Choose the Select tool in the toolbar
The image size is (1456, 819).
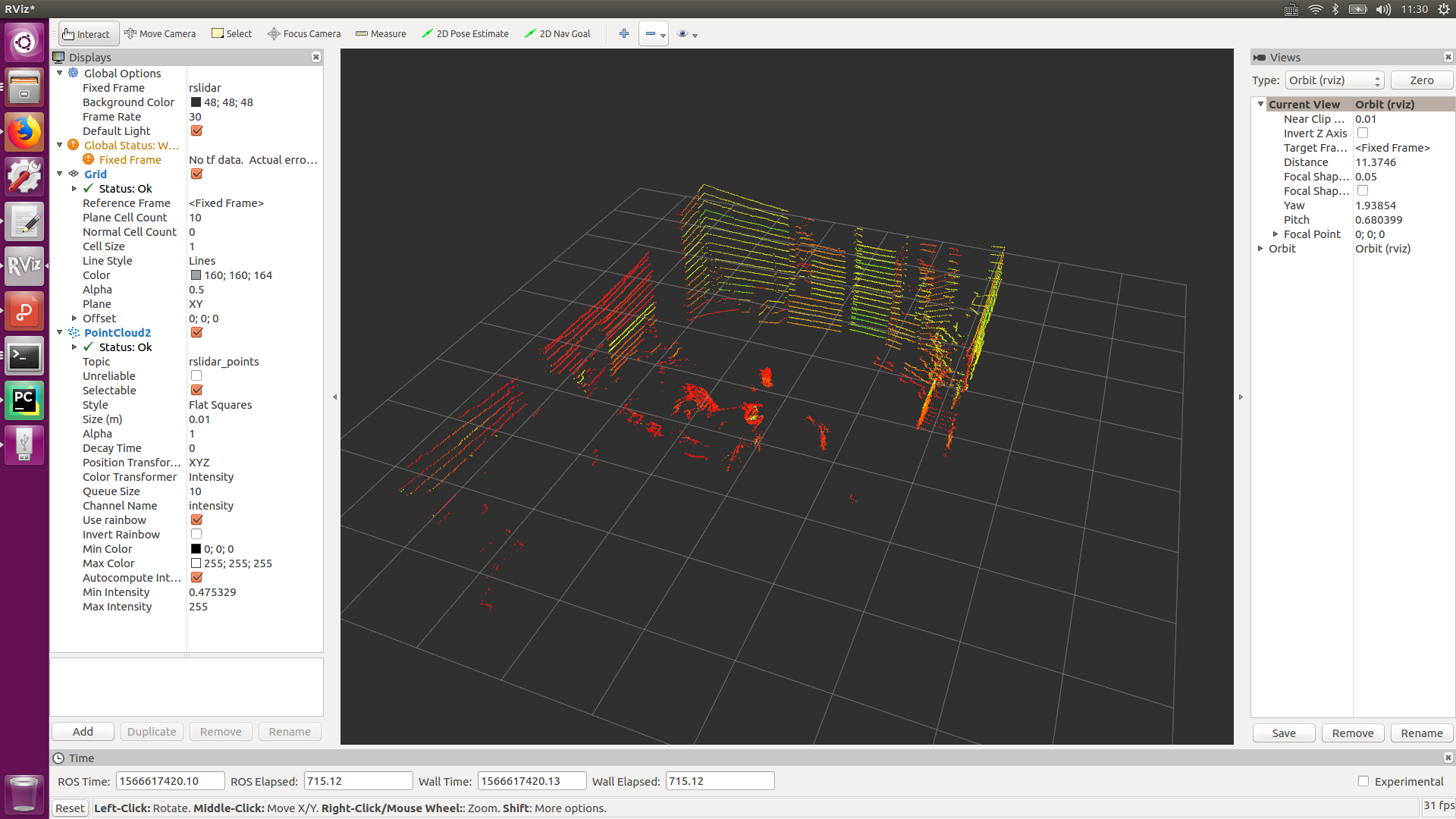pos(231,33)
